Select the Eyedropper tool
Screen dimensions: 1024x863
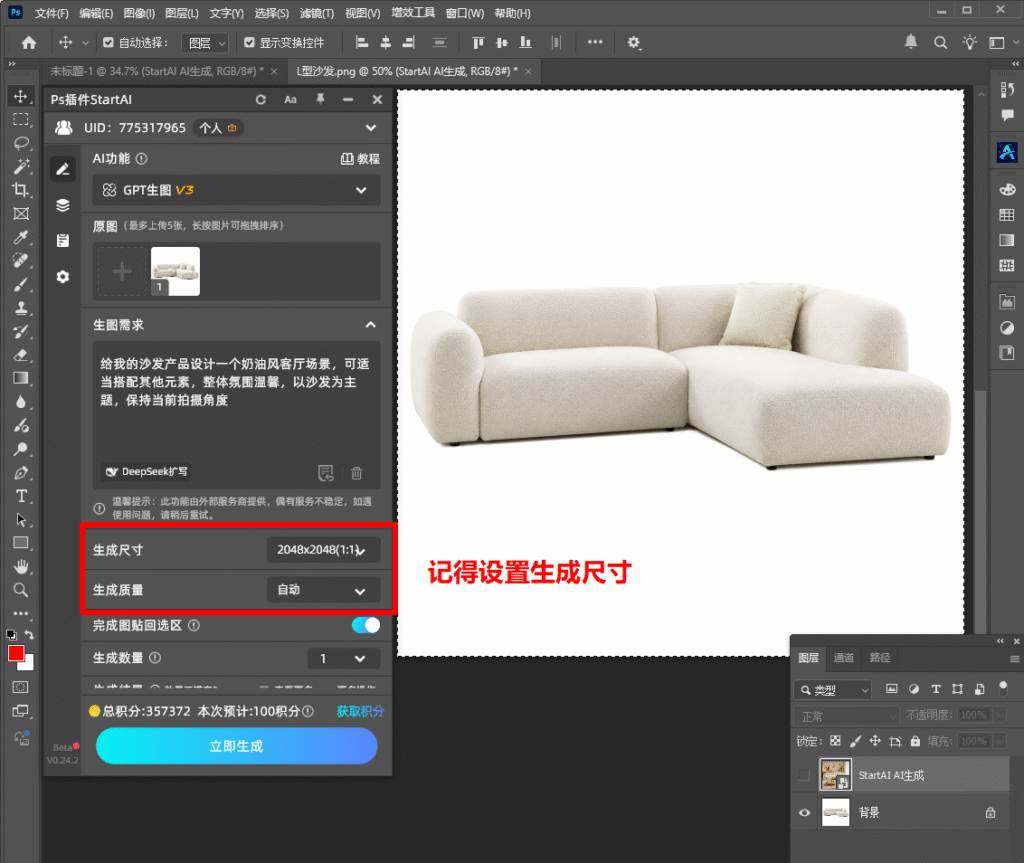click(21, 237)
